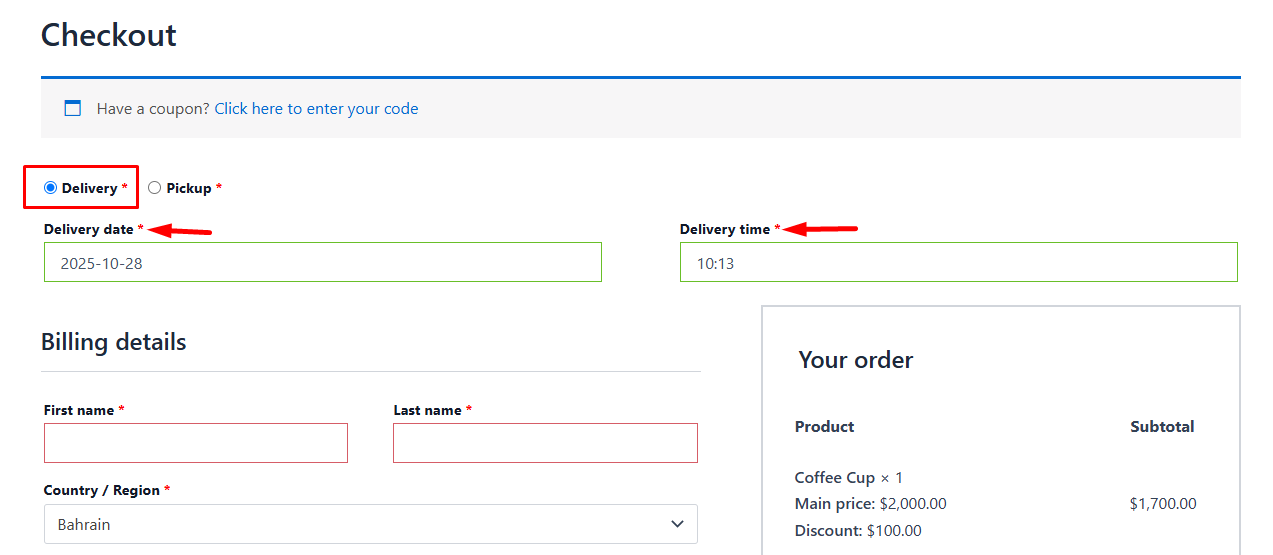Click the 'Your order' heading

click(855, 360)
